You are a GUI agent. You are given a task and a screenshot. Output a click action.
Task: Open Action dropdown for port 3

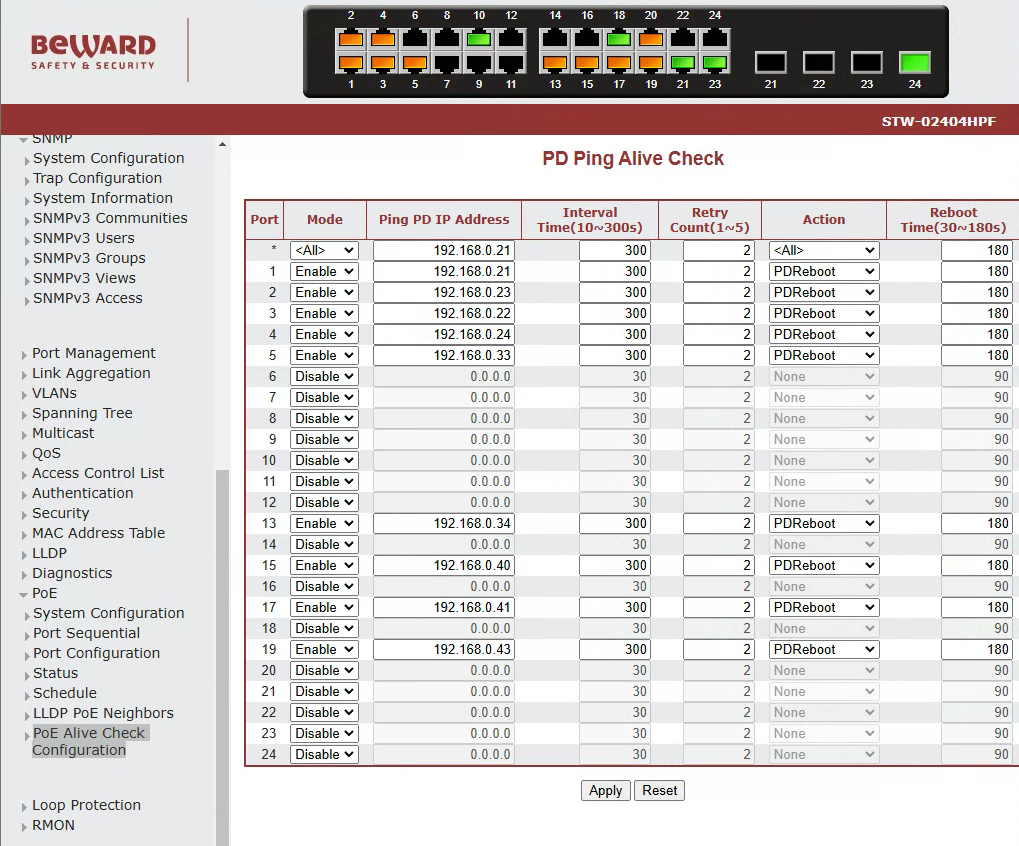(823, 313)
